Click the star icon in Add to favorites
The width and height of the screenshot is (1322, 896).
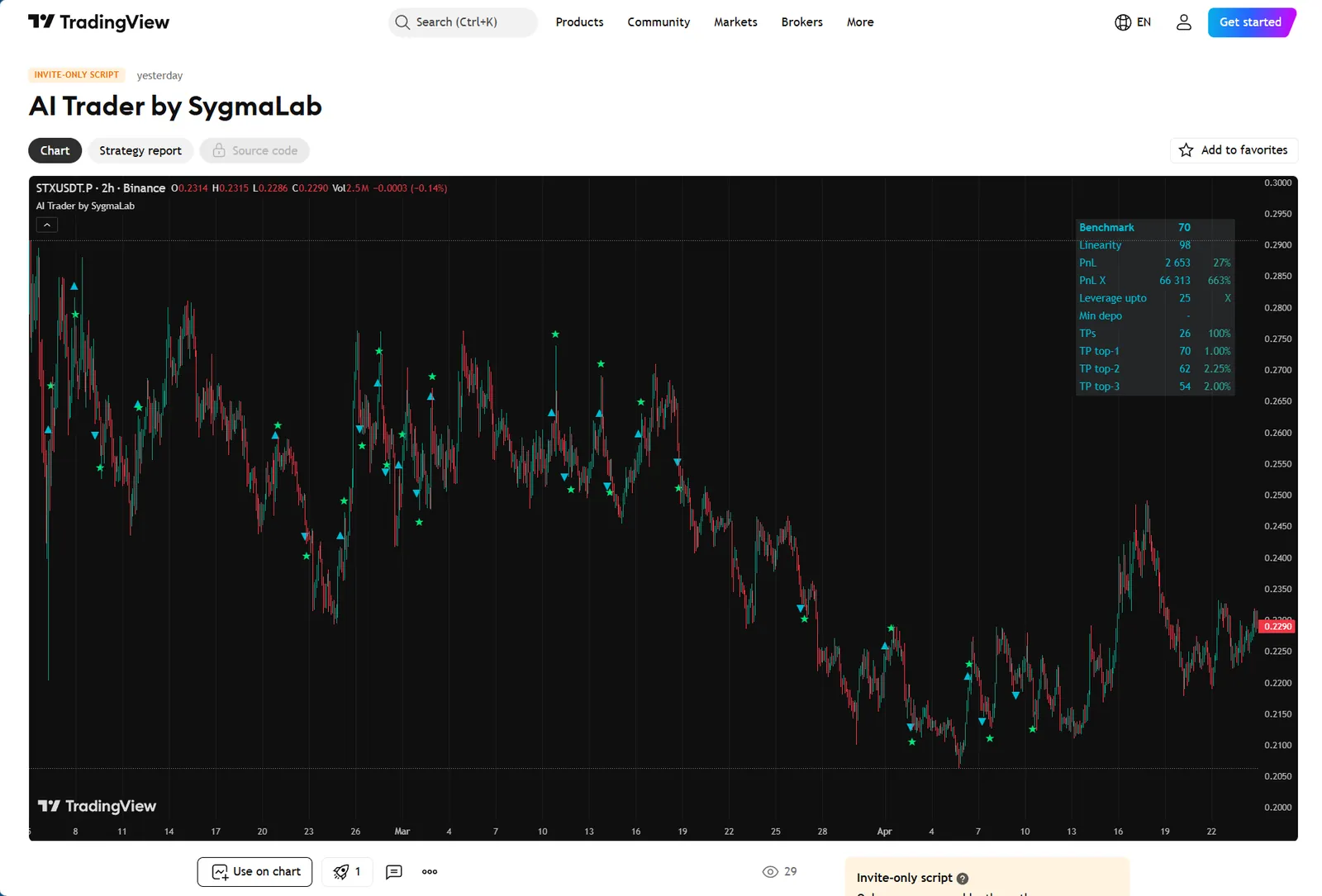pyautogui.click(x=1186, y=150)
